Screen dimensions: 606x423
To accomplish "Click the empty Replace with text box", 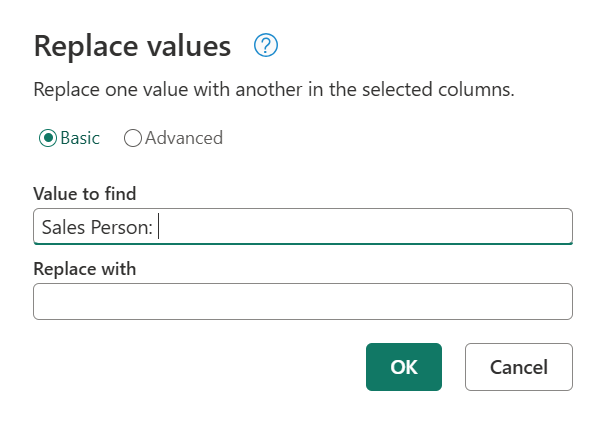I will point(302,302).
